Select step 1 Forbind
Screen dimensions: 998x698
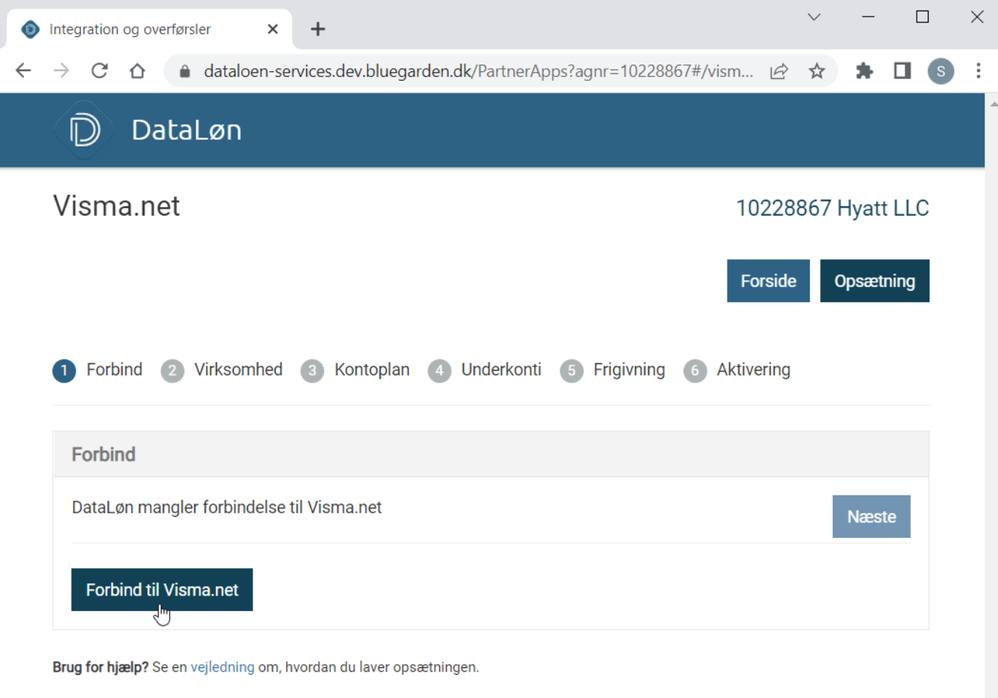coord(97,370)
